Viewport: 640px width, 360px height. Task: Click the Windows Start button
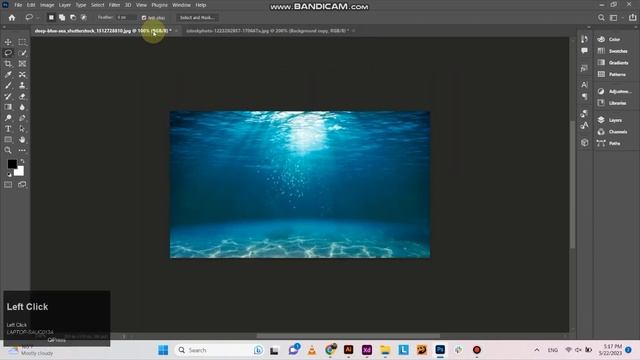click(x=163, y=350)
